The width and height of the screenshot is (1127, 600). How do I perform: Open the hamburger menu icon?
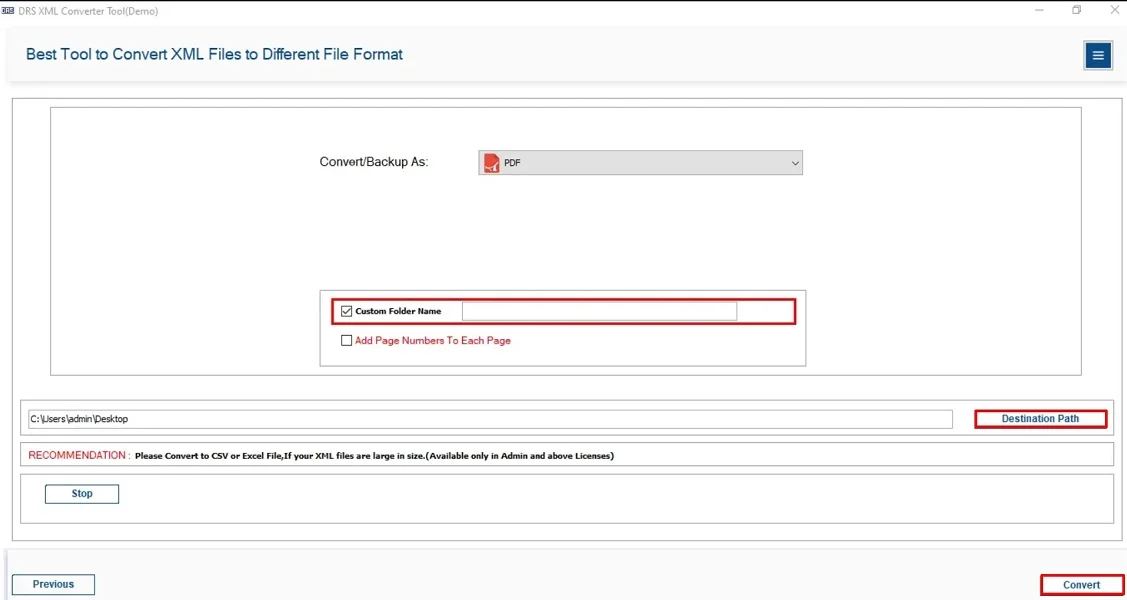1098,55
